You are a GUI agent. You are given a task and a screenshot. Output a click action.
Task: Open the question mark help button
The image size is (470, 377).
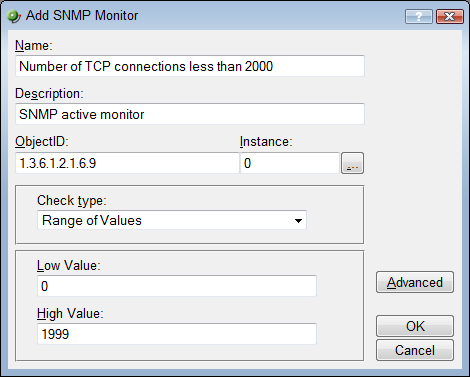tap(419, 16)
